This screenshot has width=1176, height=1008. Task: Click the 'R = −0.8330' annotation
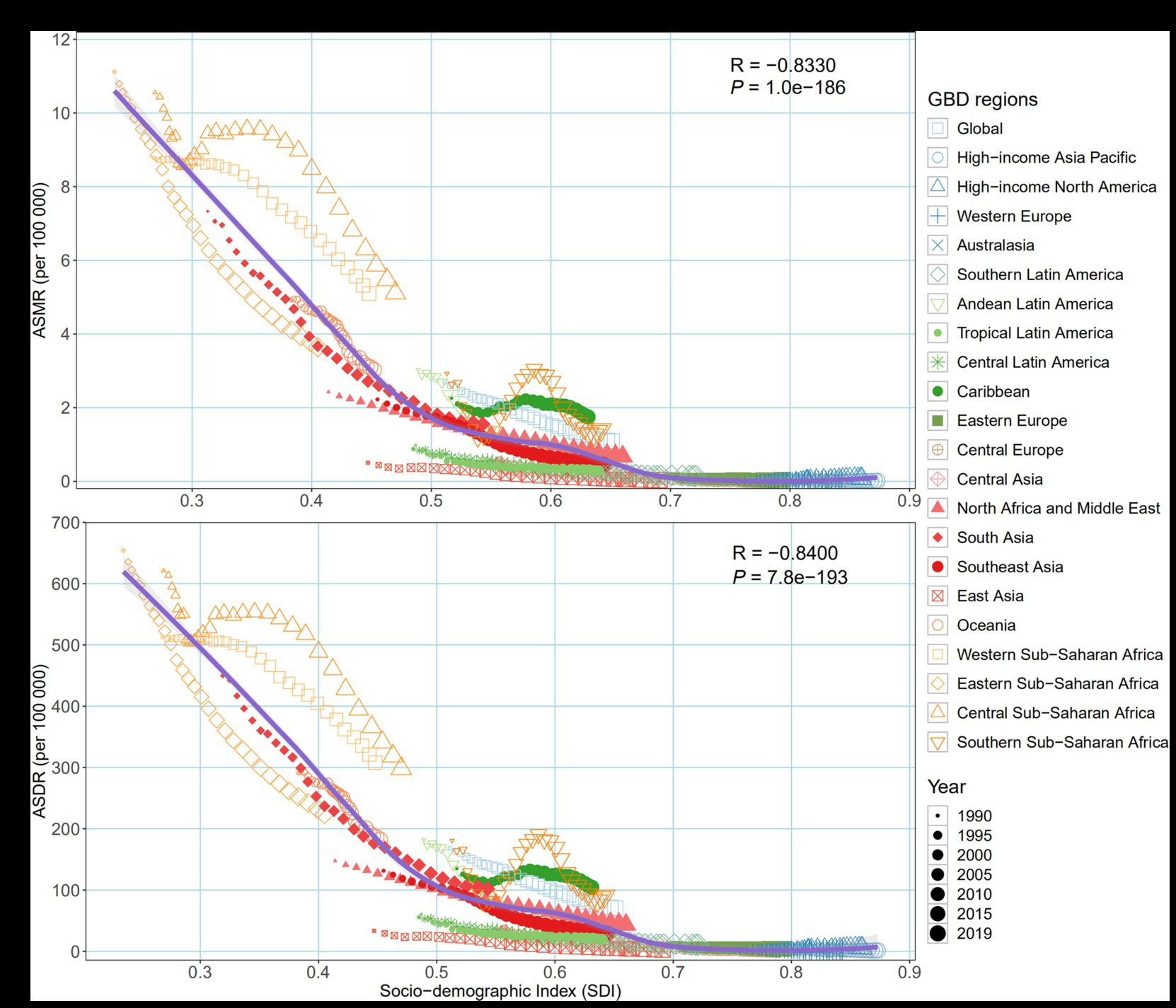[783, 66]
